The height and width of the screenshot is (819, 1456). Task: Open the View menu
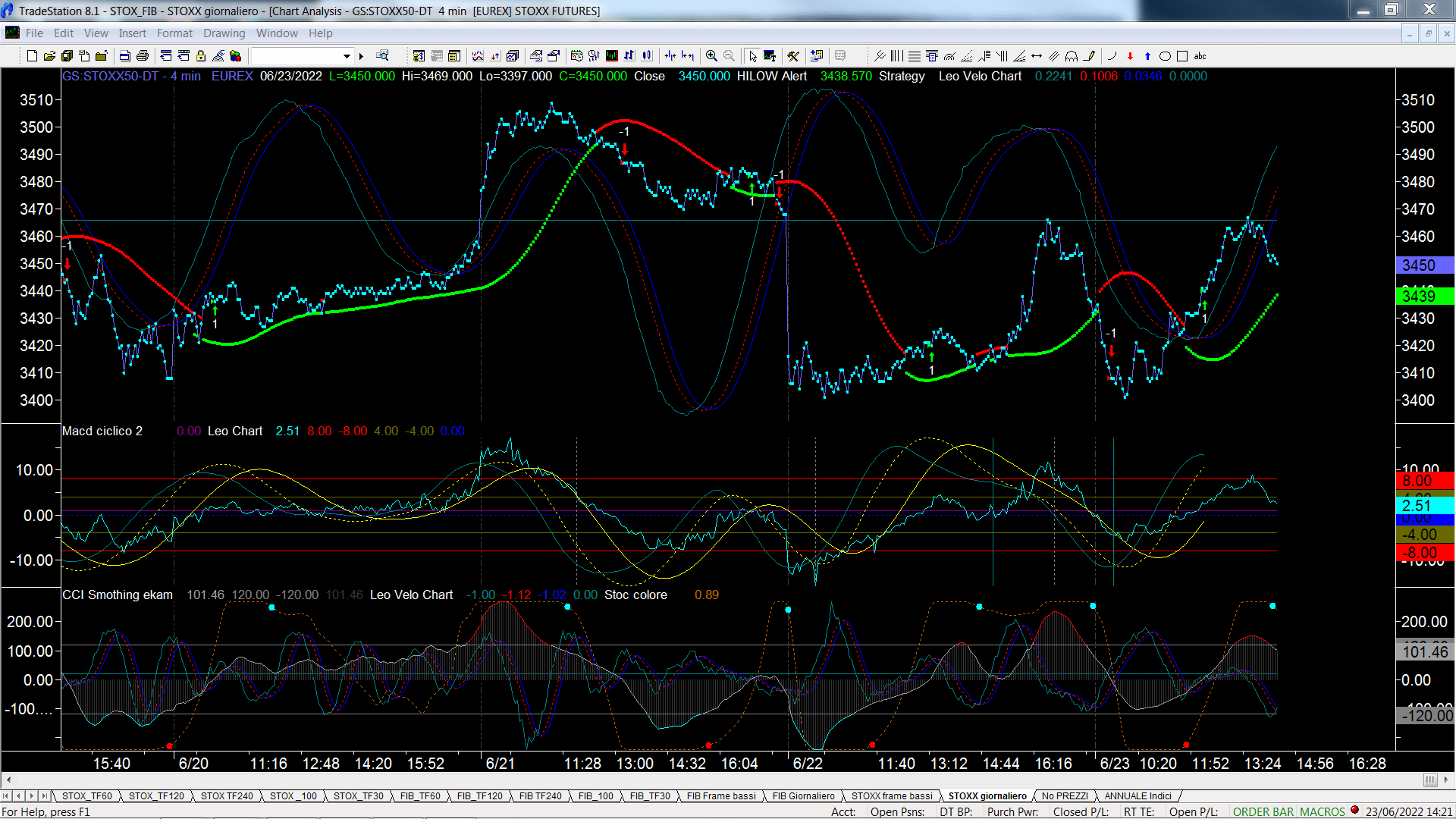point(96,33)
